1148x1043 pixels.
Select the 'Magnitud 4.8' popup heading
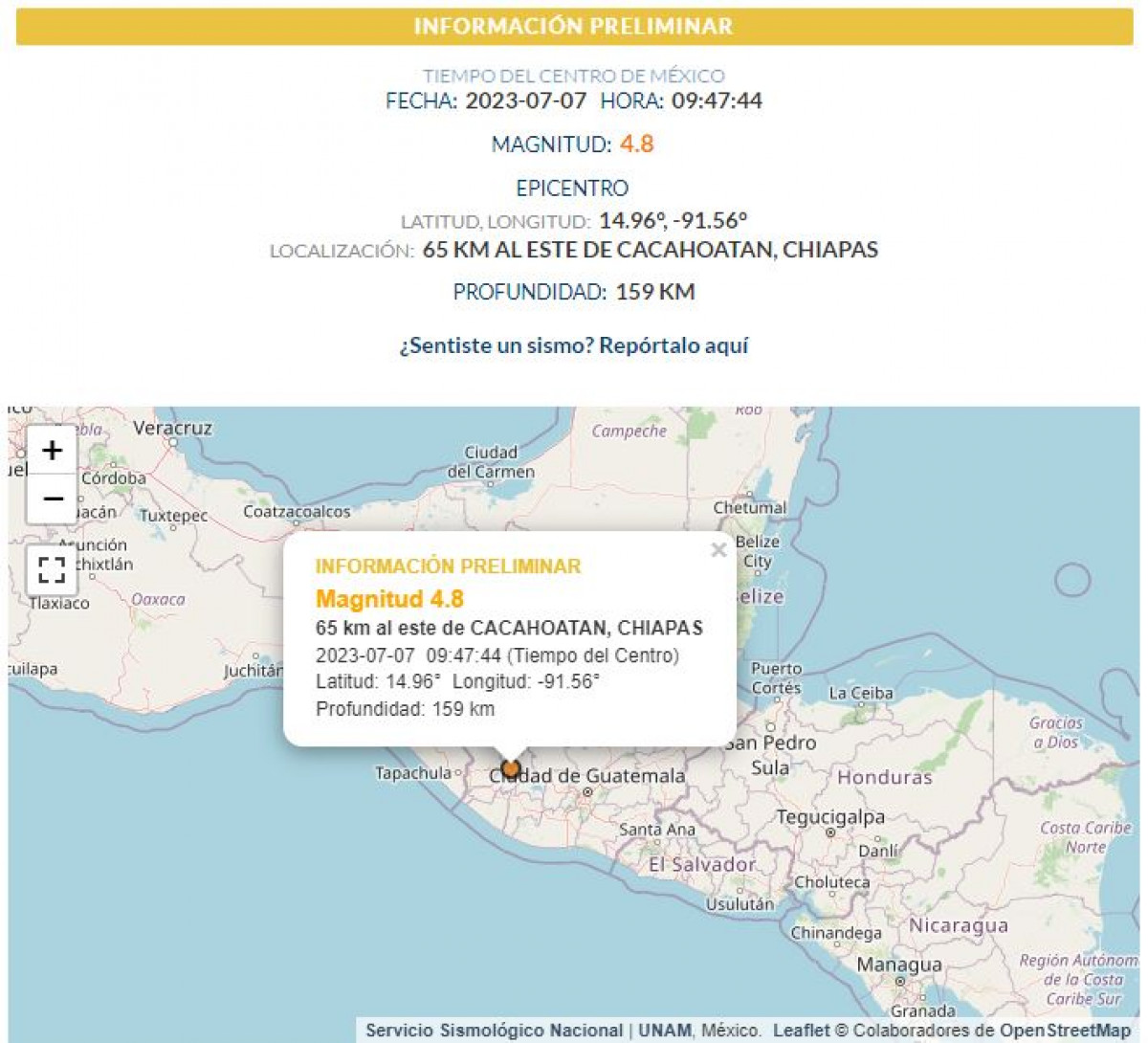[389, 599]
